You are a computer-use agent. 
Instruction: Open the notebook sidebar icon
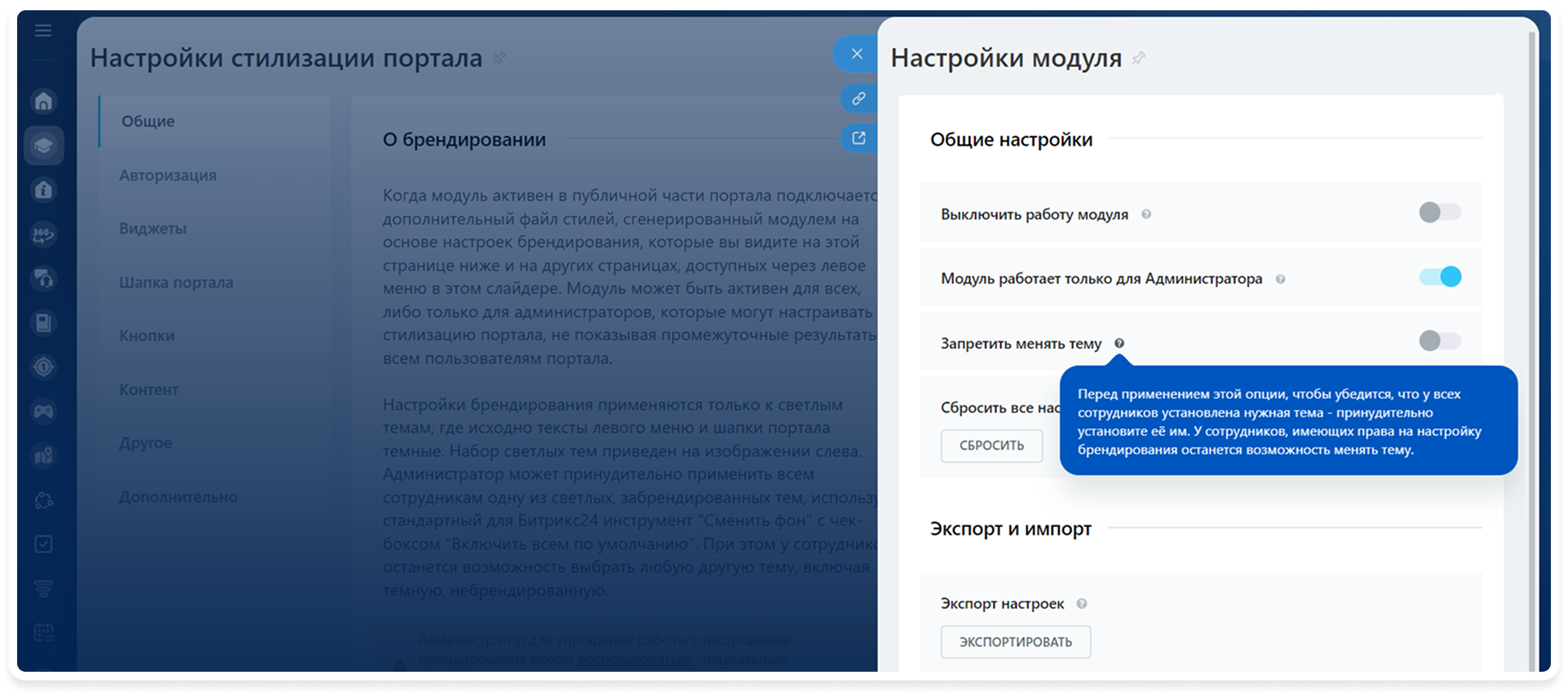[x=44, y=323]
